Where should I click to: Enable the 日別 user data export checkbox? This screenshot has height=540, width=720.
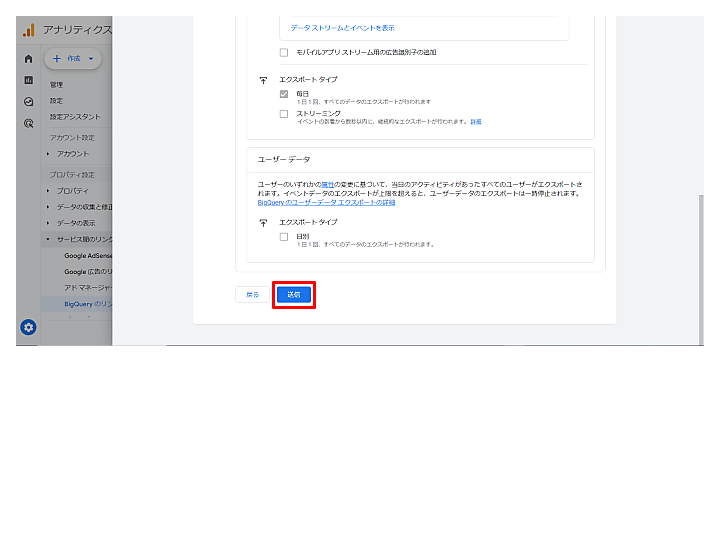[284, 237]
